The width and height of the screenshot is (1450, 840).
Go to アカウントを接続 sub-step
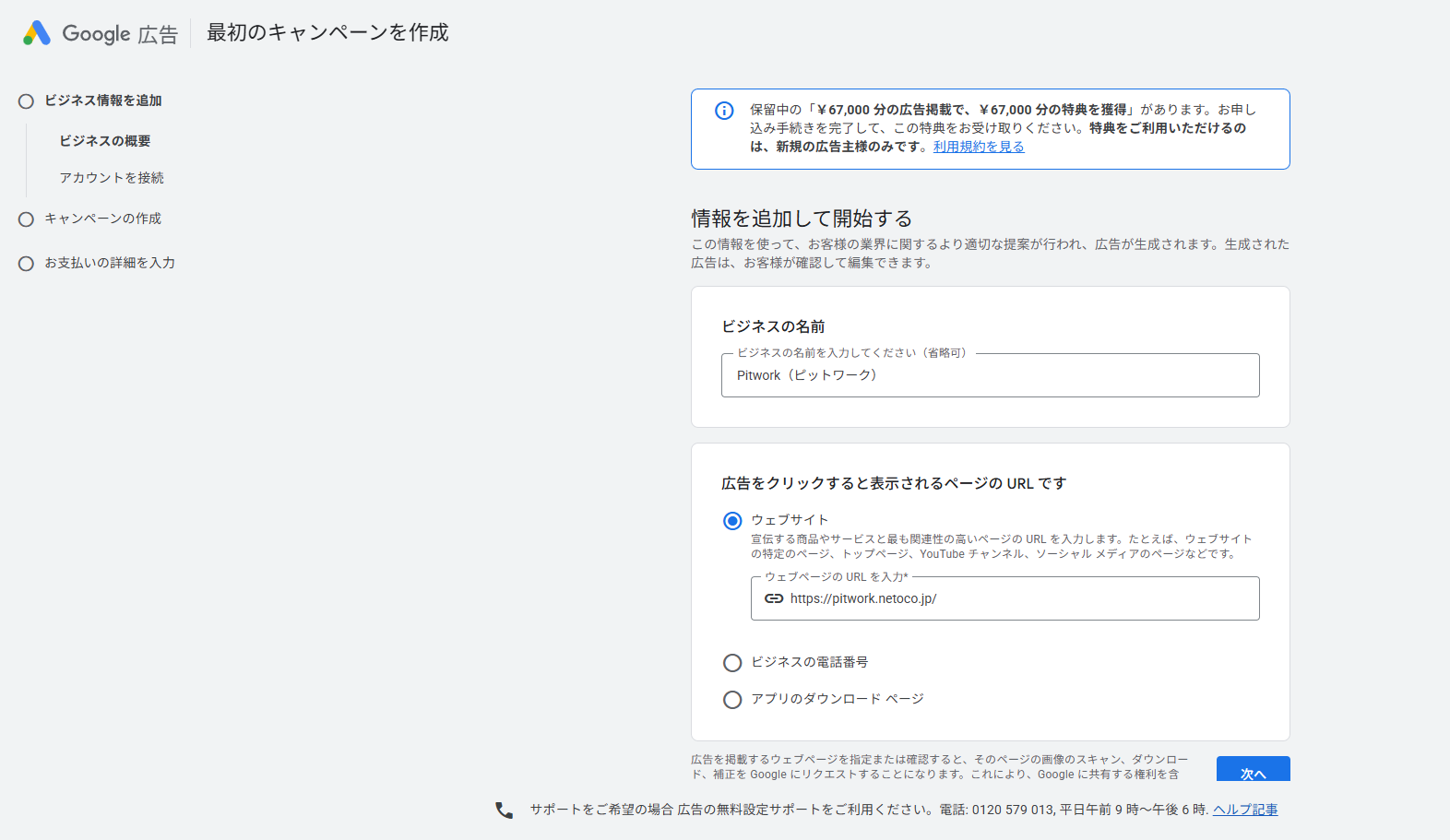click(112, 178)
